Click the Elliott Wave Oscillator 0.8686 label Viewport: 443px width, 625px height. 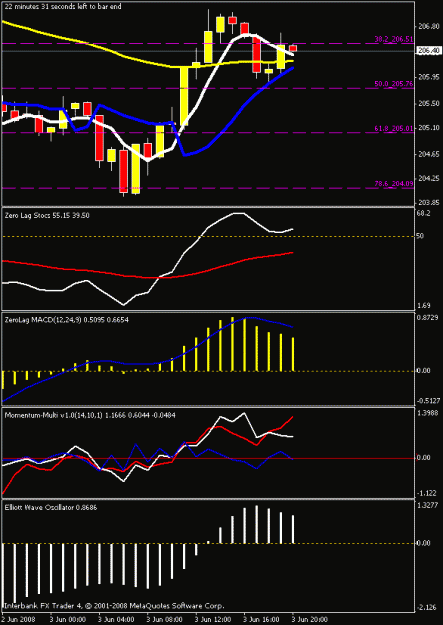tap(51, 508)
